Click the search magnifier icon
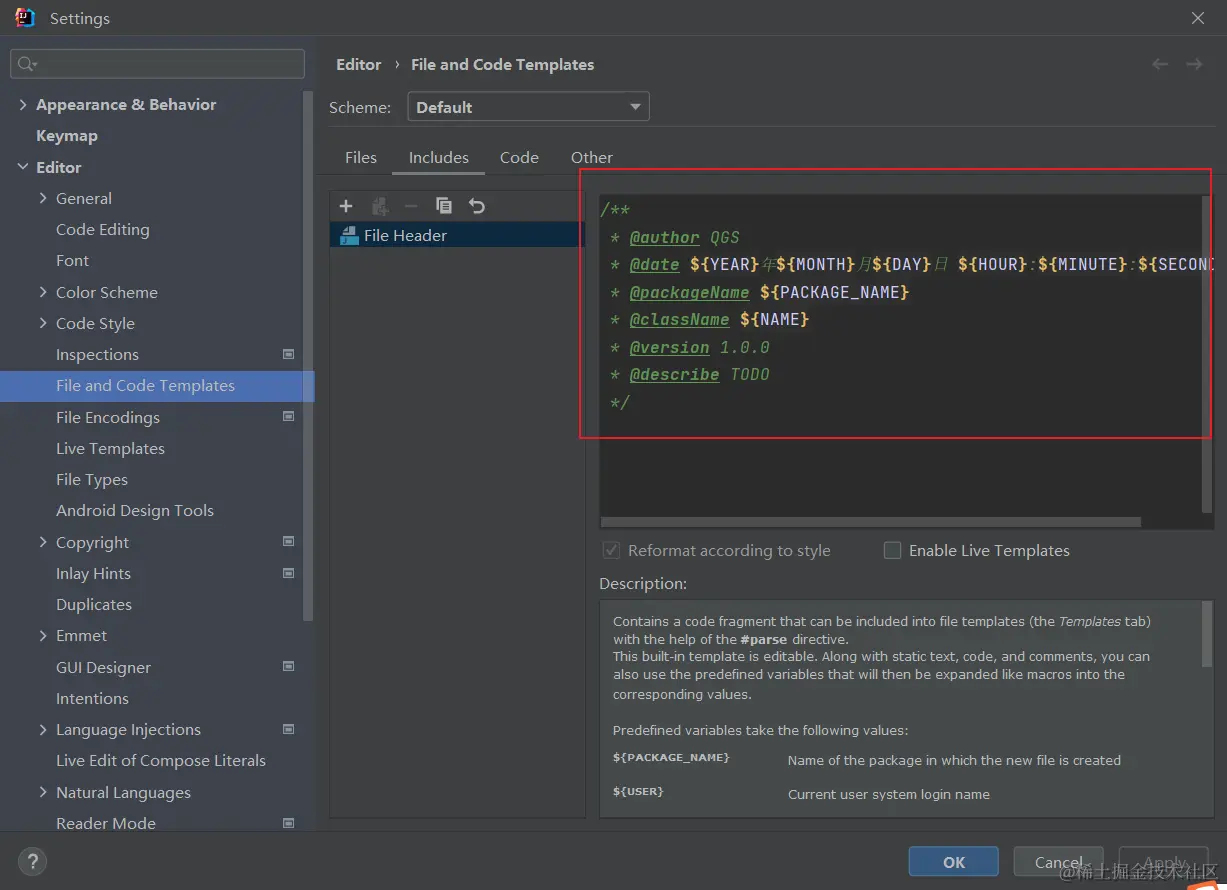 [27, 64]
